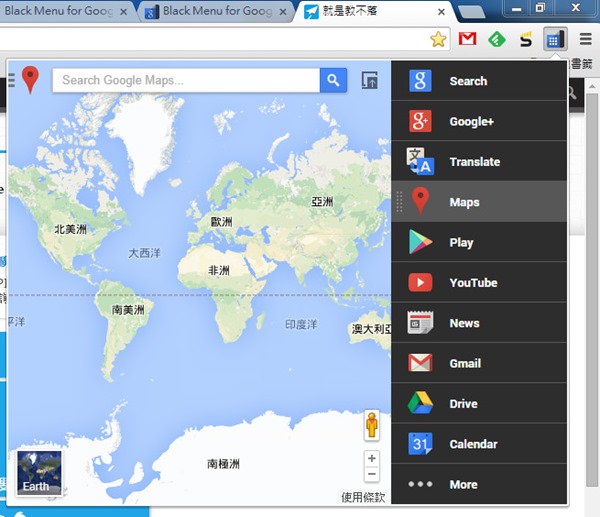Click the 南美洲 map label
Viewport: 600px width, 517px height.
128,310
